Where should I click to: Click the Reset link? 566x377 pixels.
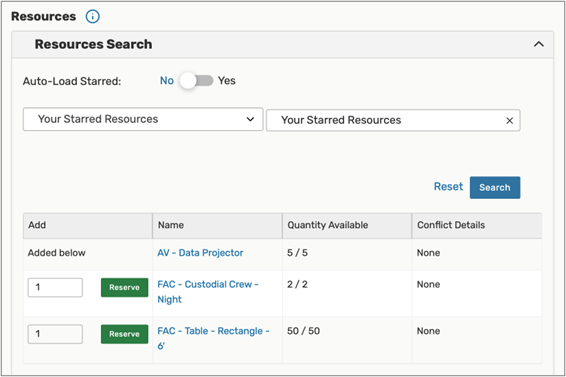click(x=448, y=187)
